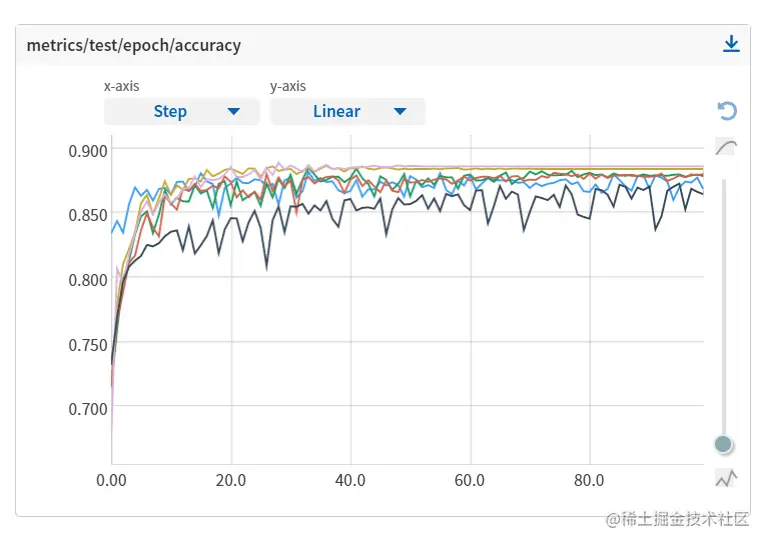Click the metrics/test/epoch/accuracy title

[134, 45]
